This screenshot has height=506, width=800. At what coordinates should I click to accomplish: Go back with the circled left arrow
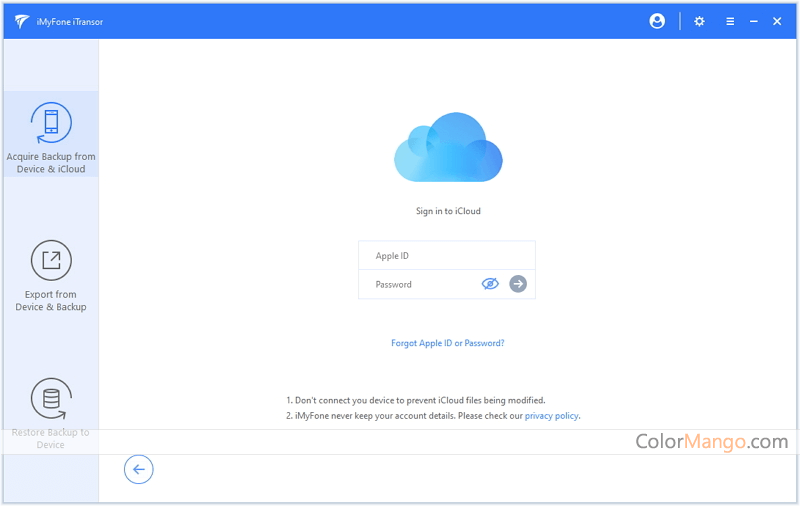pyautogui.click(x=139, y=469)
